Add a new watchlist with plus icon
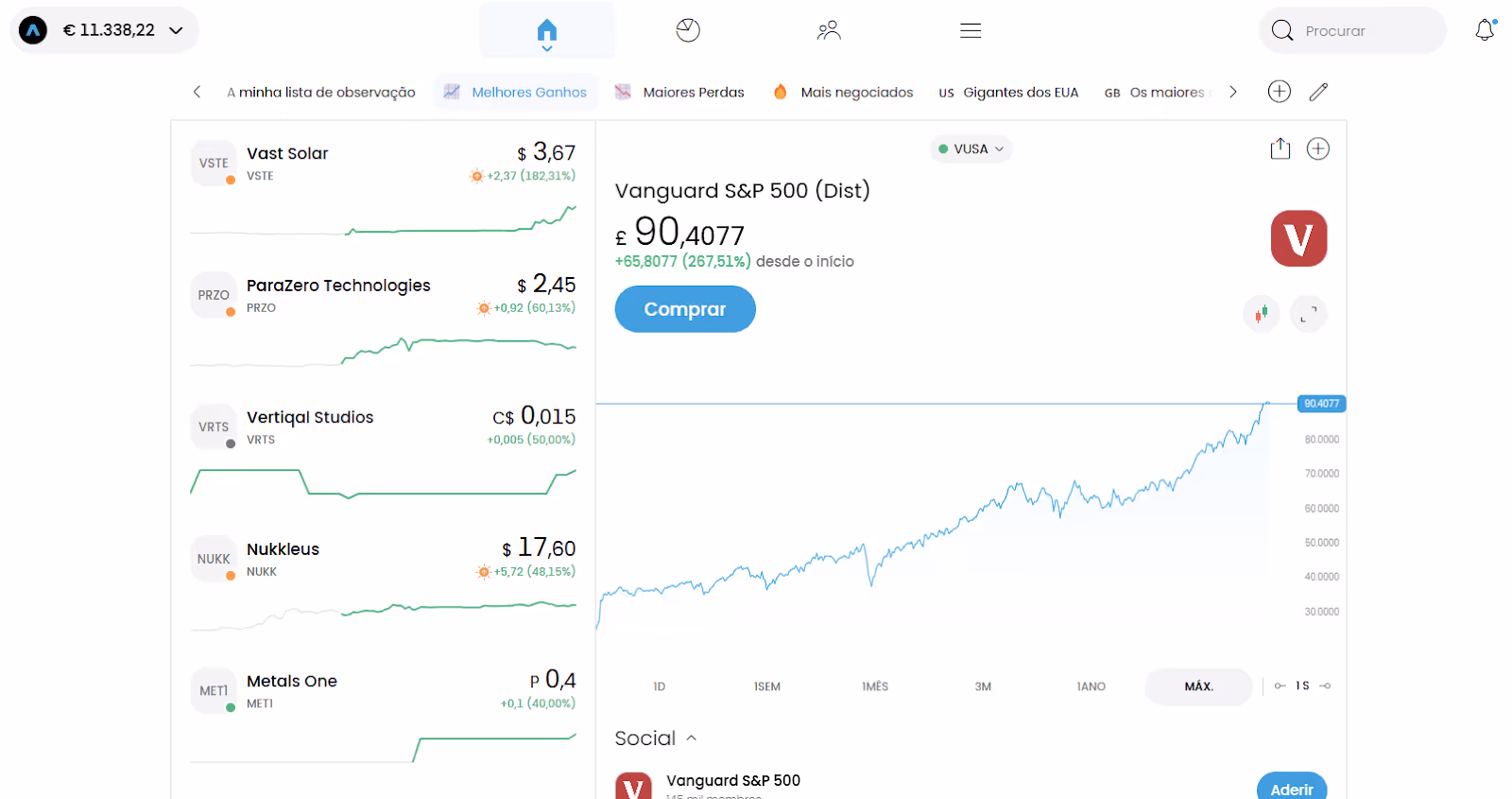Viewport: 1512px width, 799px height. pyautogui.click(x=1280, y=92)
